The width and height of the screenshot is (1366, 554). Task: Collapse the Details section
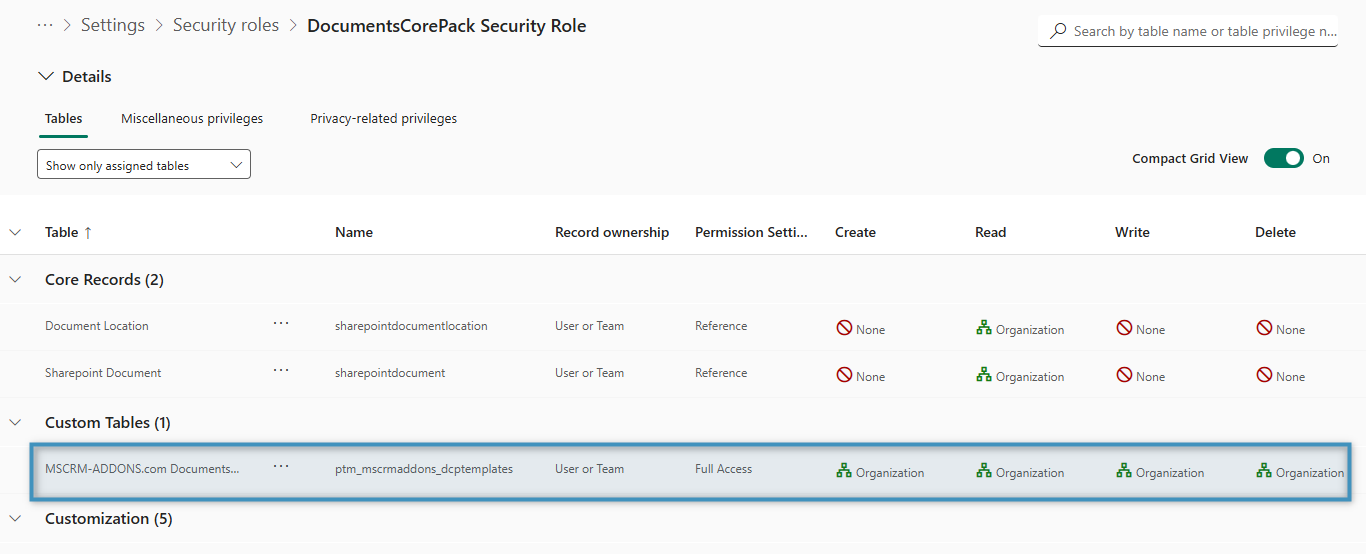(45, 76)
